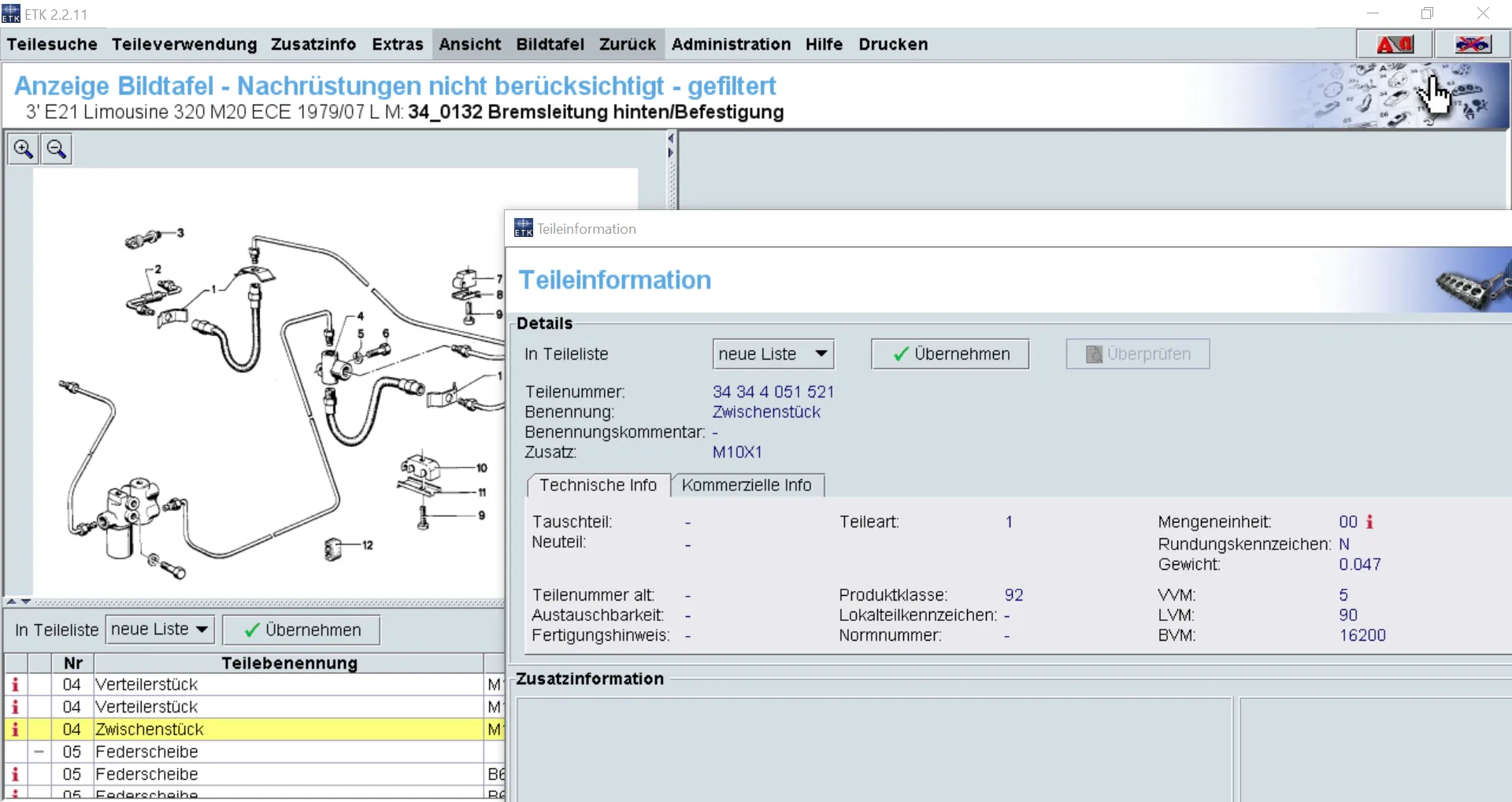The width and height of the screenshot is (1512, 802).
Task: Click the minus marker on Federscheibe row
Action: tap(39, 752)
